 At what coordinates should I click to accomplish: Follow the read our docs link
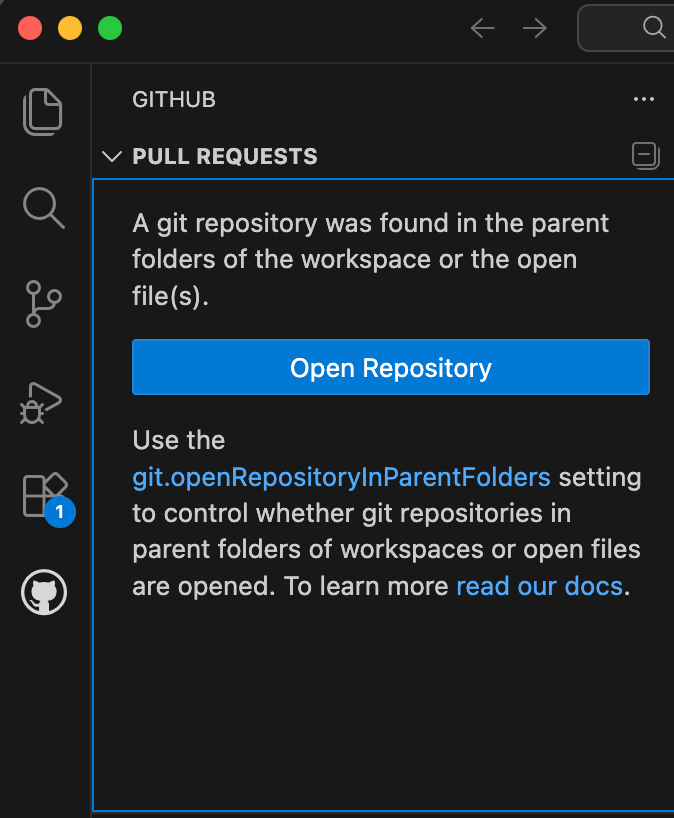click(539, 586)
